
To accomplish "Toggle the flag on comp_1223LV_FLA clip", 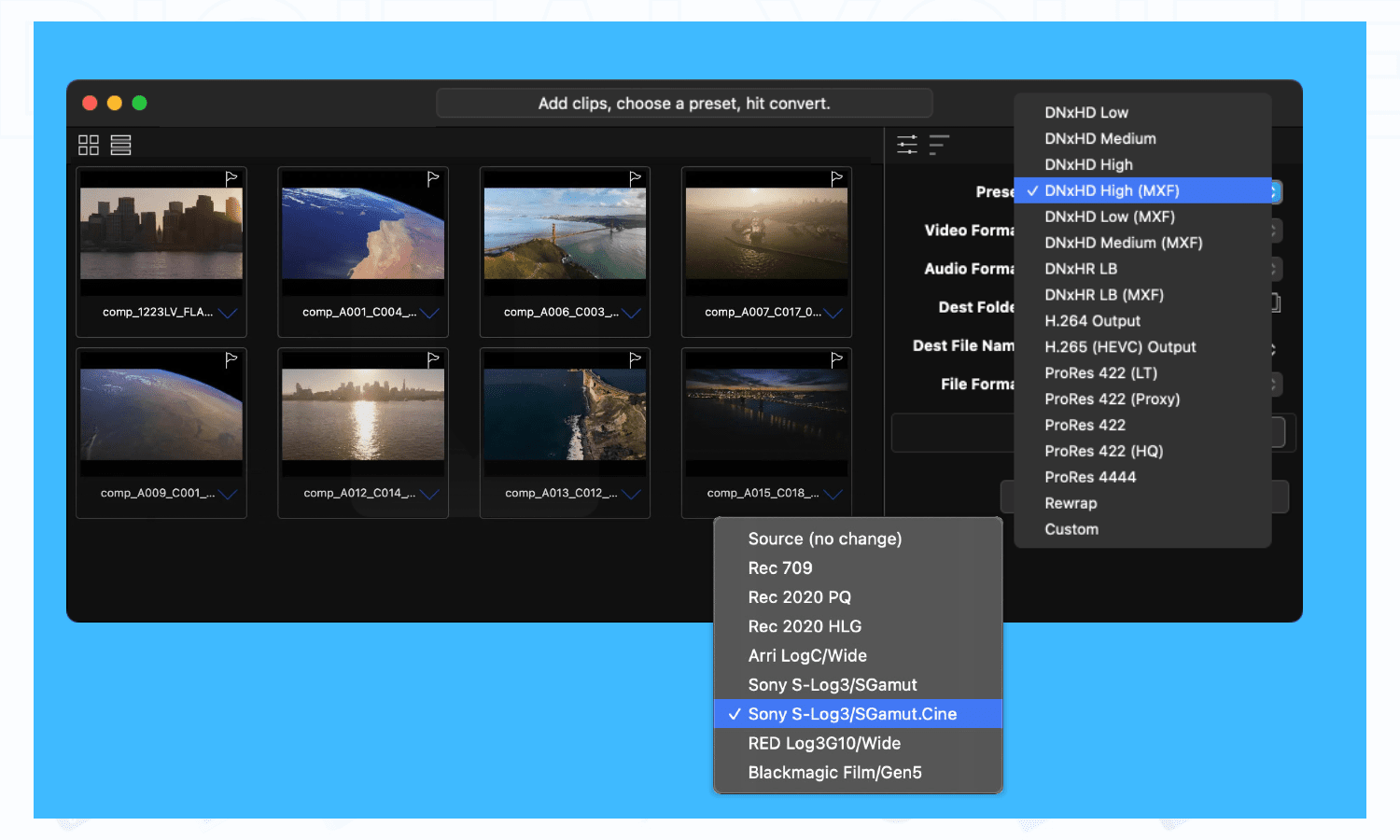I will (231, 178).
